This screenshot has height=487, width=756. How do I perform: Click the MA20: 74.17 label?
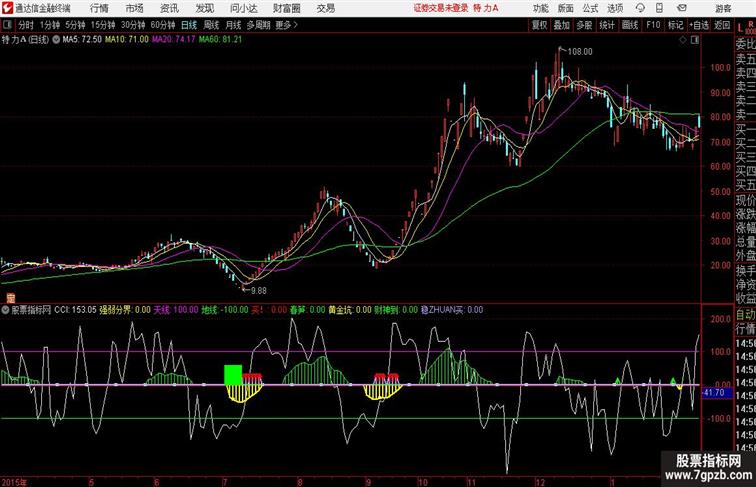coord(174,40)
